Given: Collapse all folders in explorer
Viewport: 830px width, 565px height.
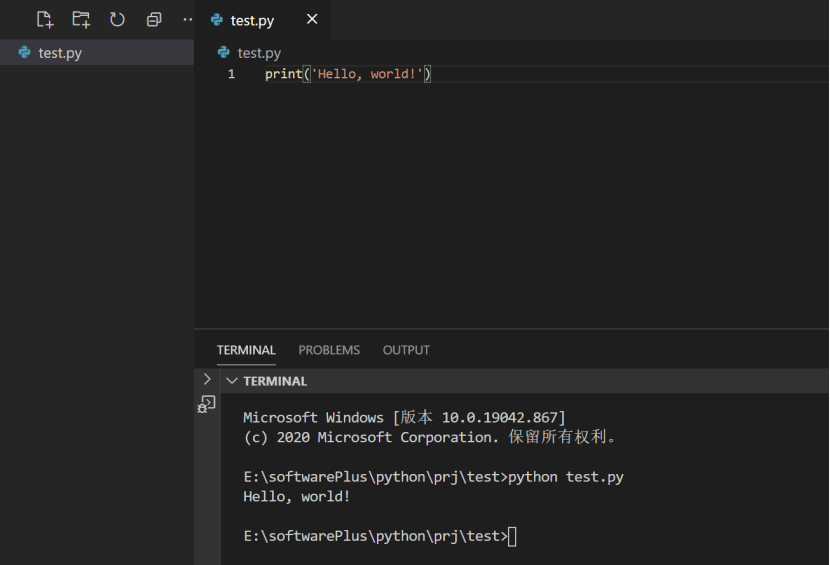Looking at the screenshot, I should pos(154,20).
